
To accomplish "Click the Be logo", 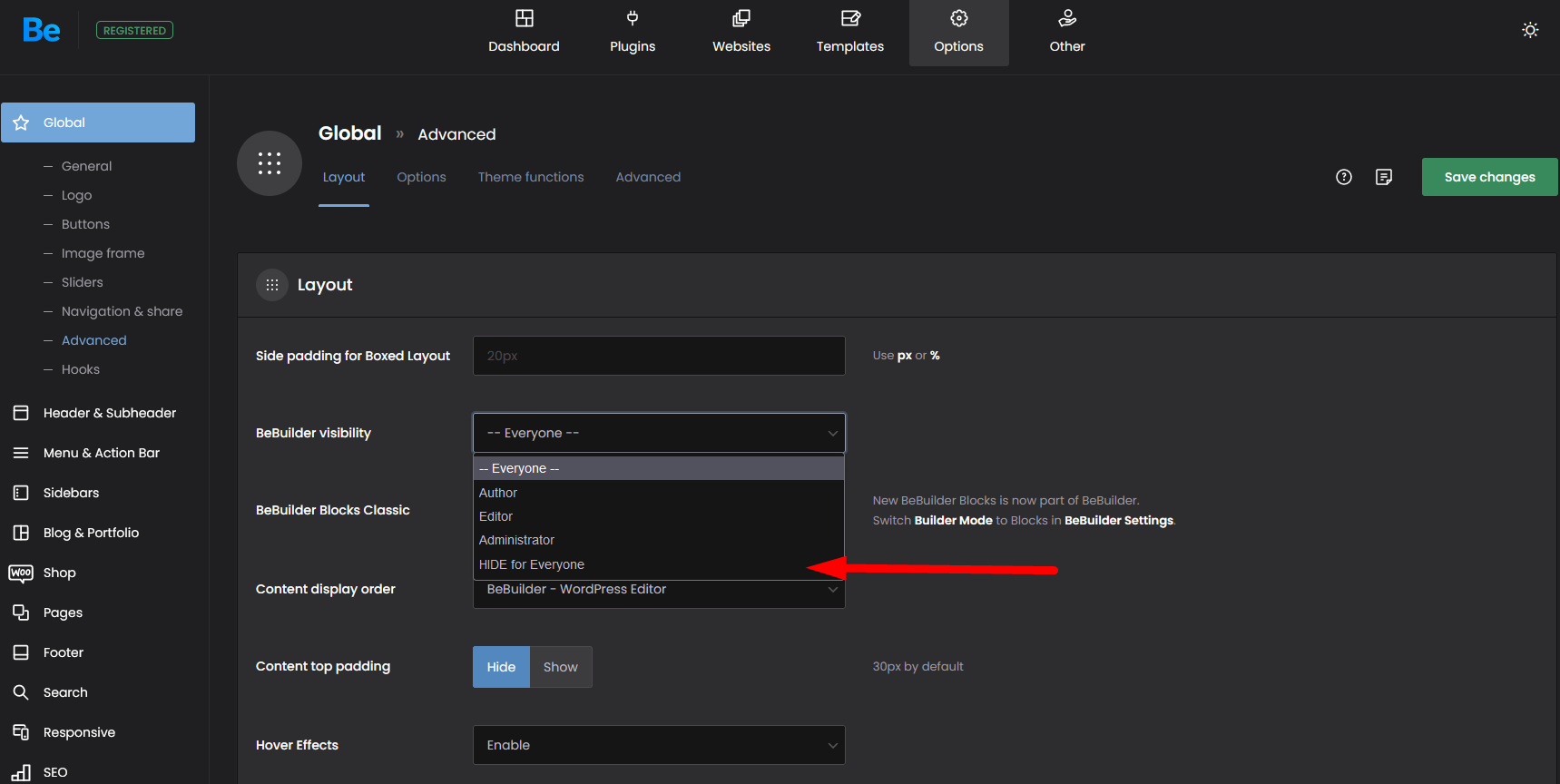I will (42, 30).
